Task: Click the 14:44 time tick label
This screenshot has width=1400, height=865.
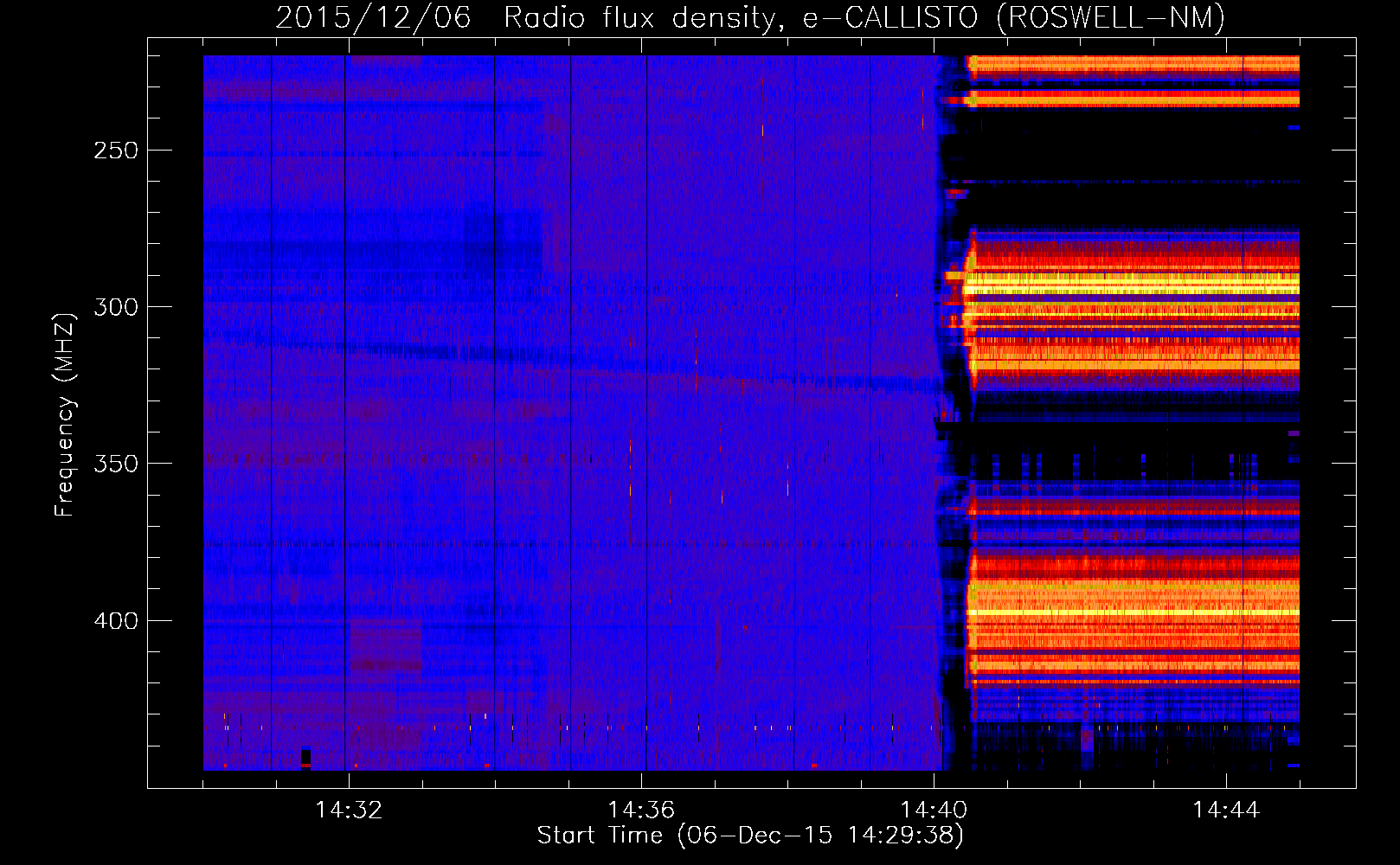Action: tap(1226, 811)
